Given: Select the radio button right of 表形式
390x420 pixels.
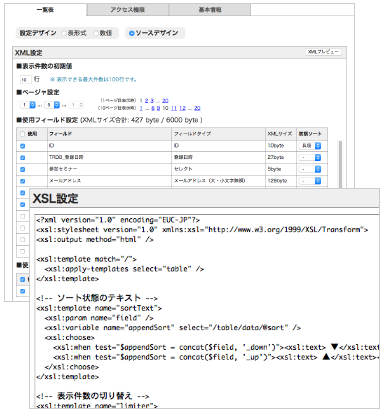Looking at the screenshot, I should (96, 33).
